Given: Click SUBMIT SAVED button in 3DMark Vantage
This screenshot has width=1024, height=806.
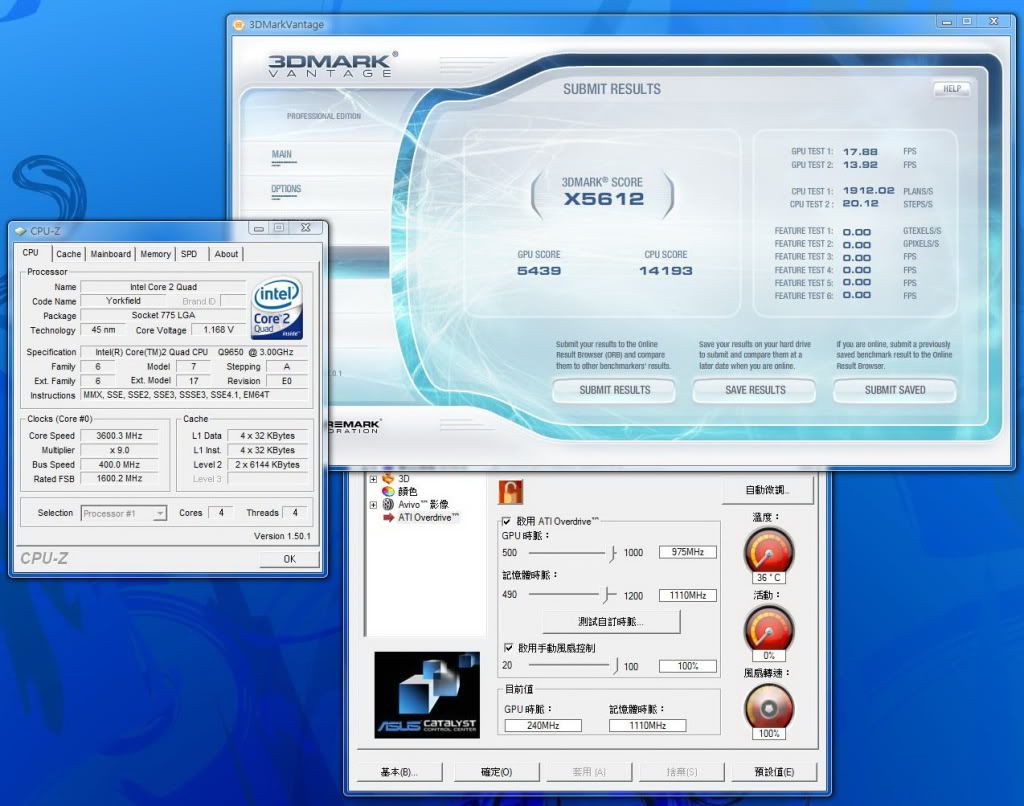Looking at the screenshot, I should click(x=895, y=391).
